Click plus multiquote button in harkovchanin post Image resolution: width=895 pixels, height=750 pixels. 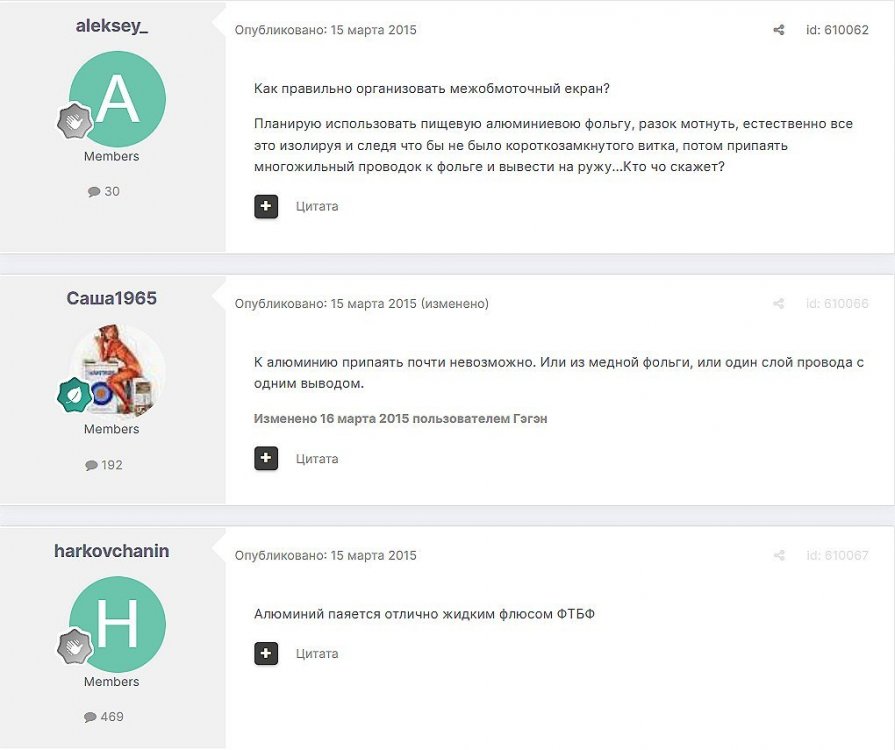[x=266, y=654]
